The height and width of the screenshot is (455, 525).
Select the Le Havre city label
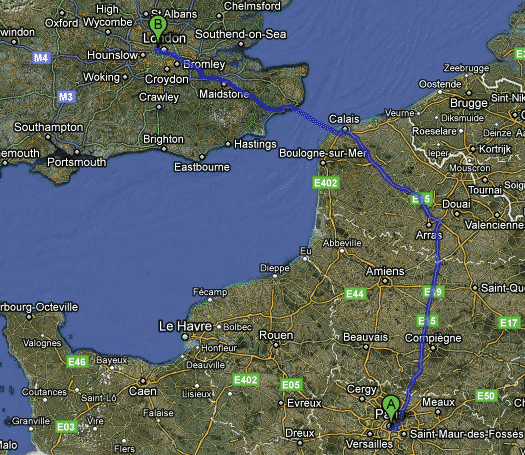(185, 326)
